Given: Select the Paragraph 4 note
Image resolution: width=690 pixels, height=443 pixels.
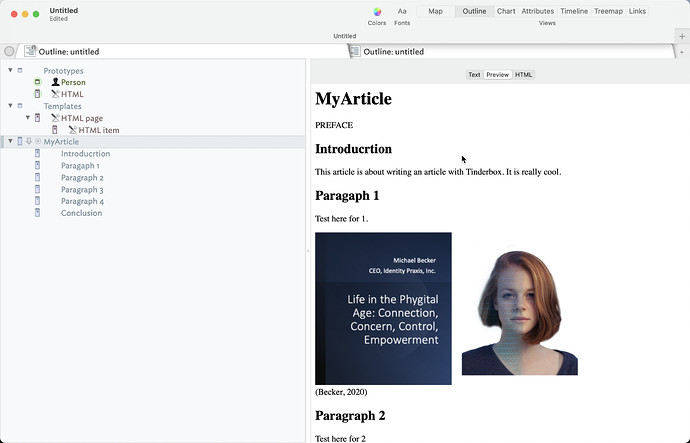Looking at the screenshot, I should (x=82, y=201).
